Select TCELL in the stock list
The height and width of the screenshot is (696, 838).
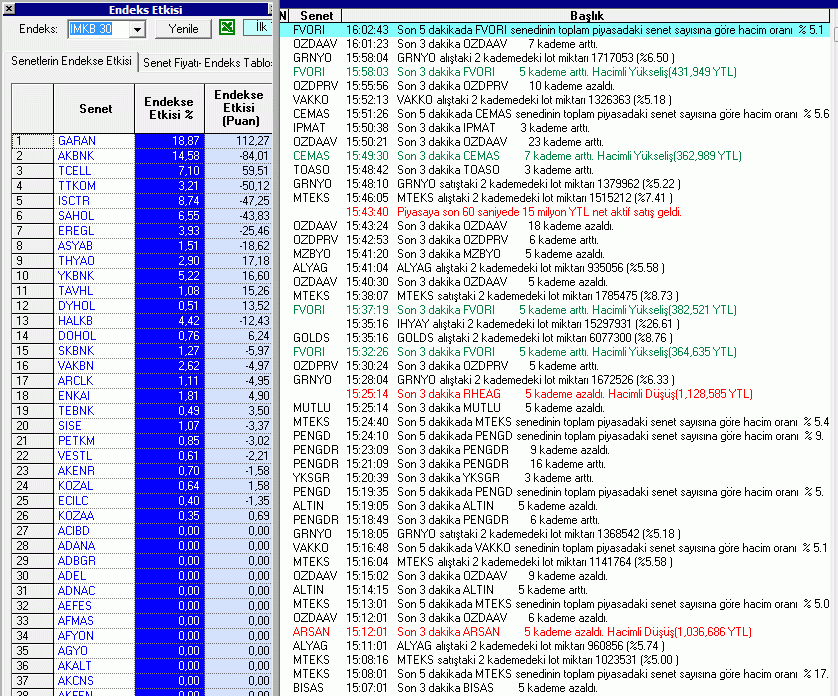(x=75, y=171)
